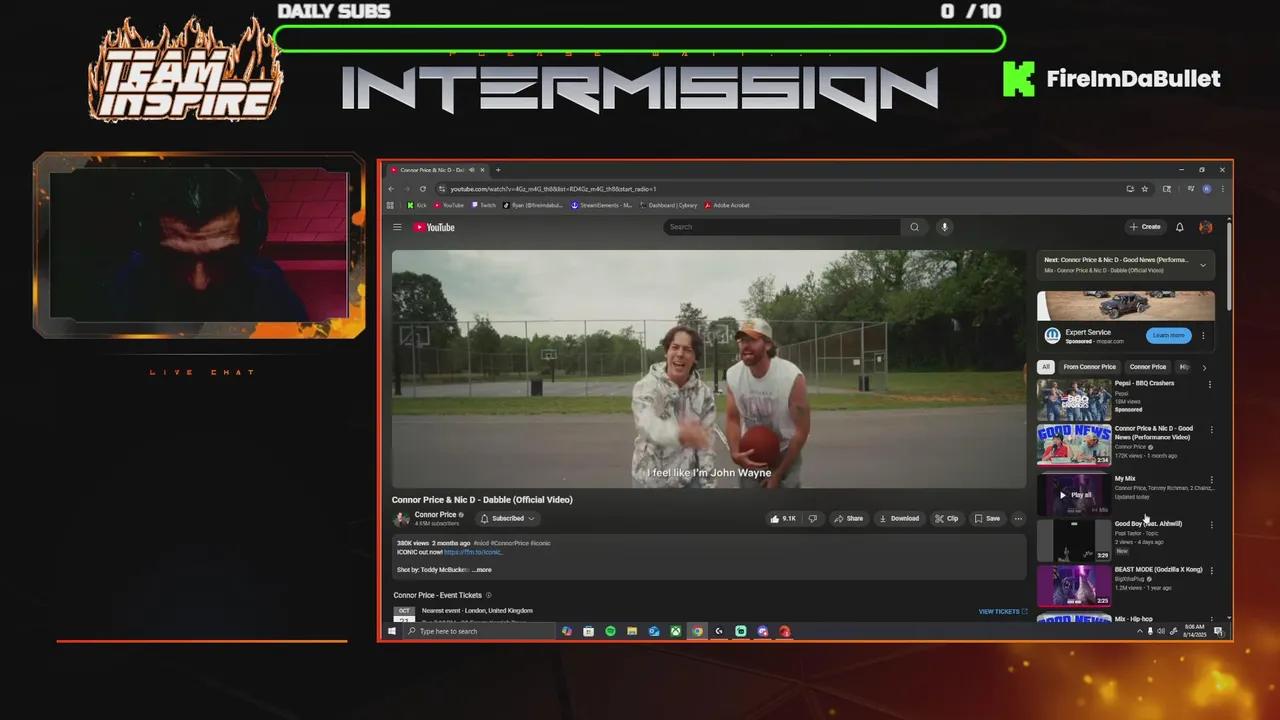Expand the Next up mix playlist panel

pos(1203,265)
